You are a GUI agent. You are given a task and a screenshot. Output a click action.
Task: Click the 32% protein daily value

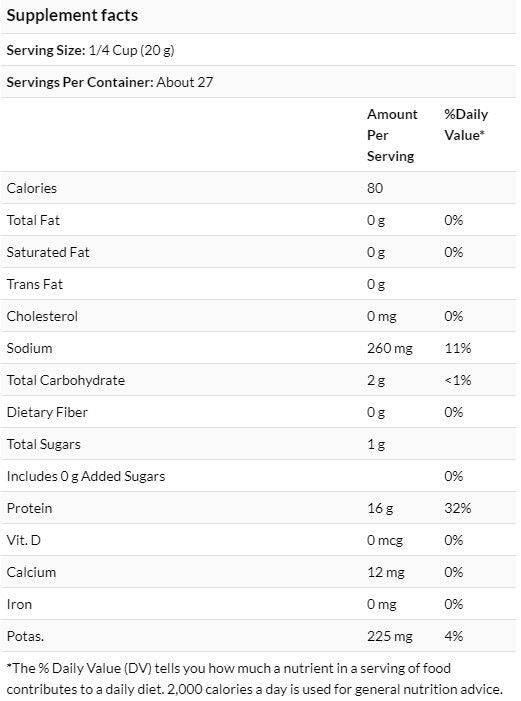coord(457,508)
